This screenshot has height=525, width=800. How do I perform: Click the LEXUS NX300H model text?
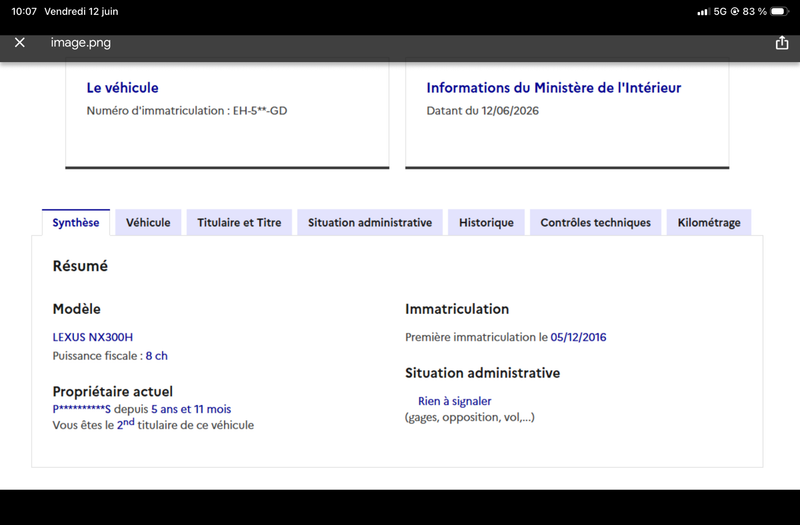[x=93, y=337]
